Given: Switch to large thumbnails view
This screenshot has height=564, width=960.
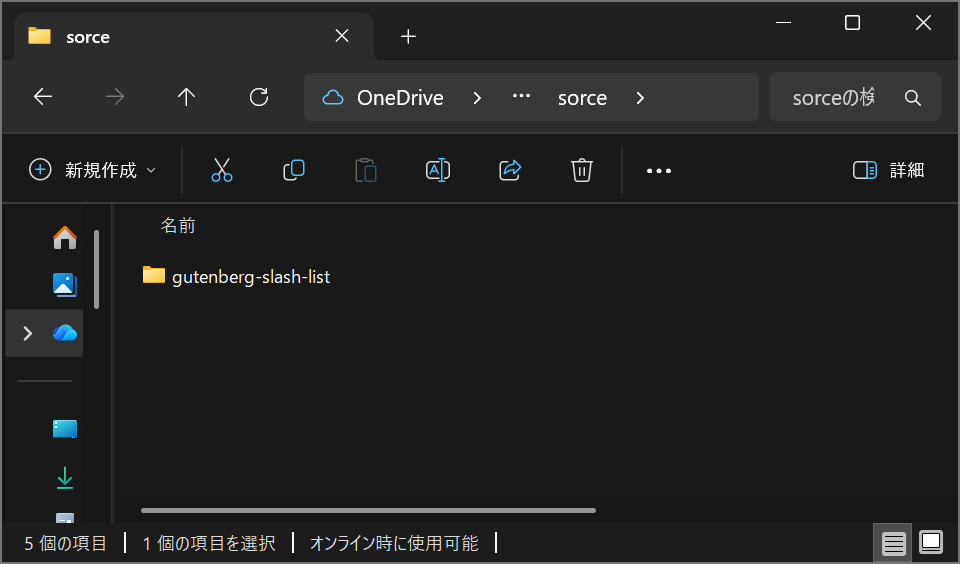Looking at the screenshot, I should (x=931, y=543).
